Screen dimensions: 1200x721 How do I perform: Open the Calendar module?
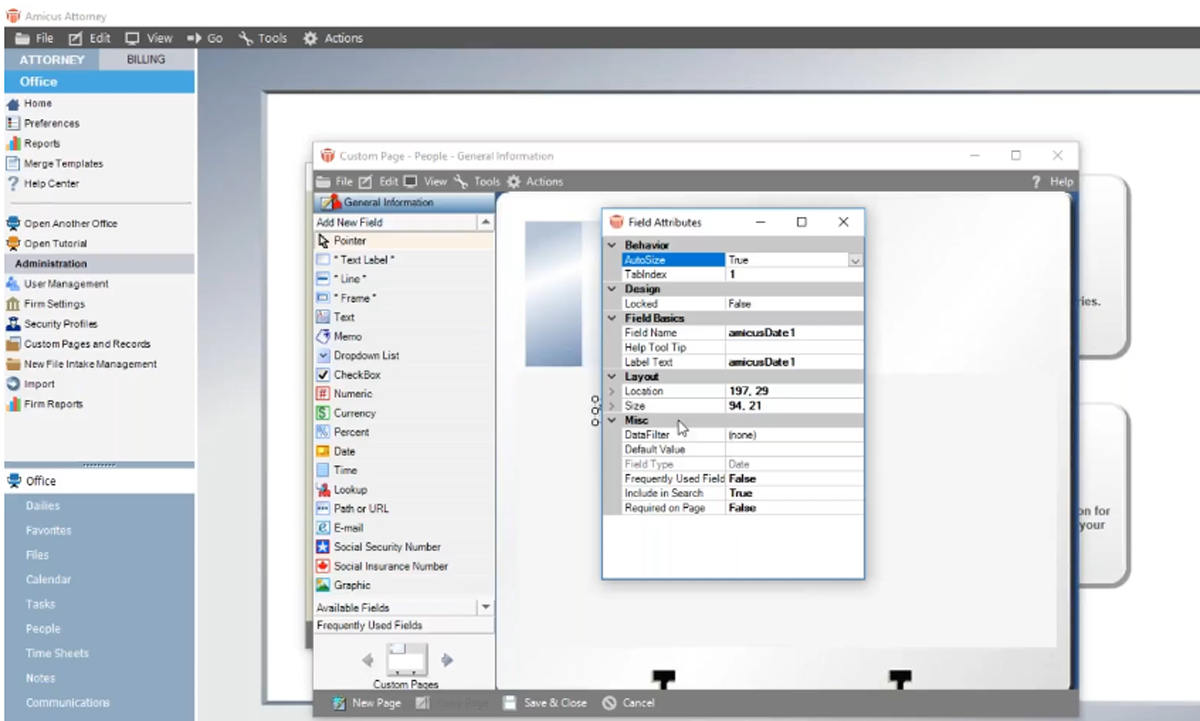49,580
